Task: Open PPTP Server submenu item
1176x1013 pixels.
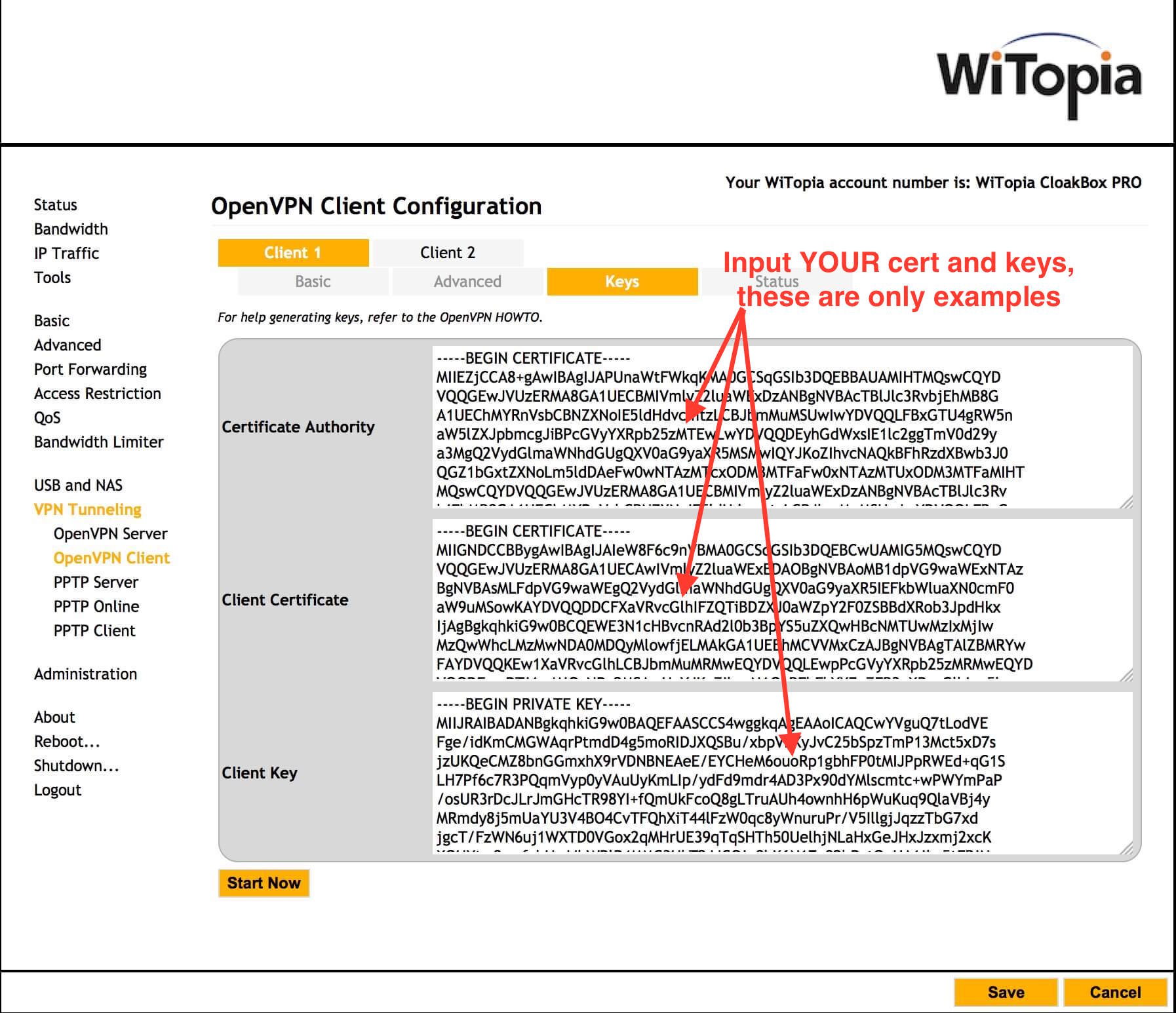Action: pyautogui.click(x=96, y=583)
